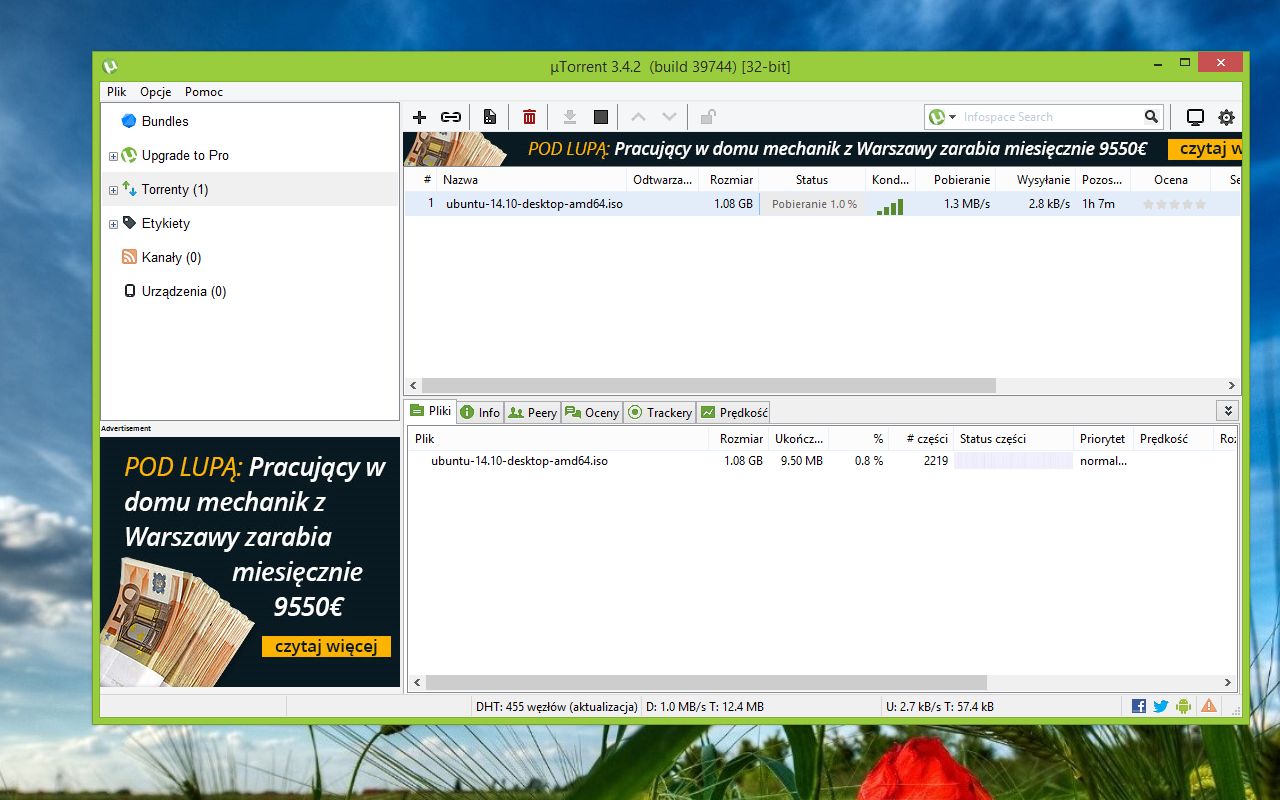This screenshot has width=1280, height=800.
Task: Switch to the Info tab
Action: pyautogui.click(x=479, y=412)
